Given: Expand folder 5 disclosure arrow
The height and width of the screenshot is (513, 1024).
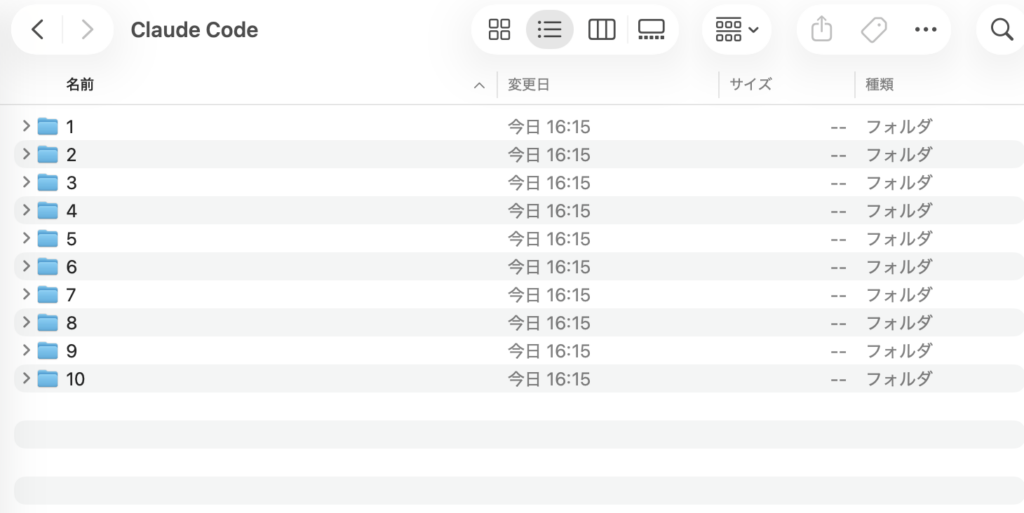Looking at the screenshot, I should (x=26, y=238).
